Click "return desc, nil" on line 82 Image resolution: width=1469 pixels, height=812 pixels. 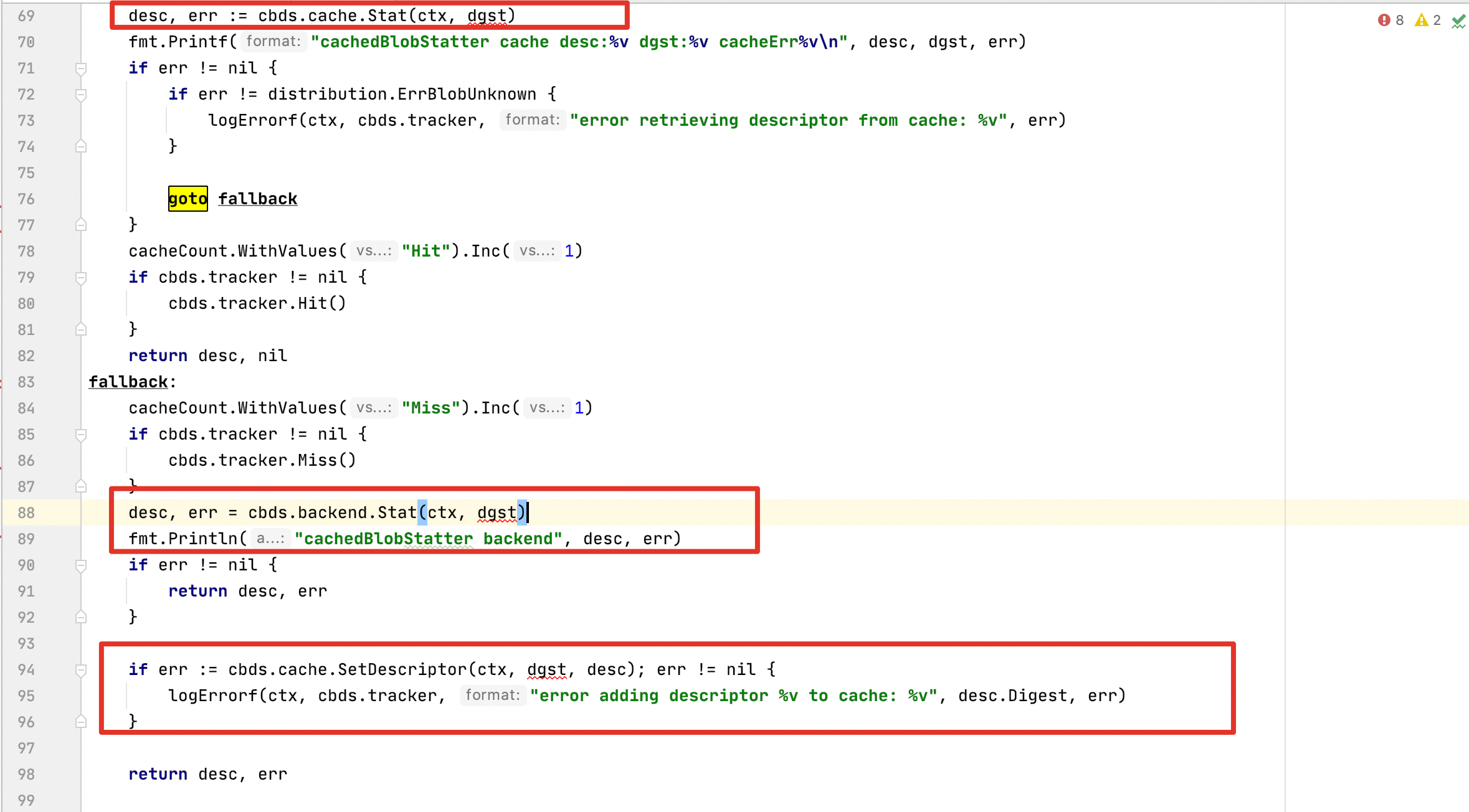point(208,356)
